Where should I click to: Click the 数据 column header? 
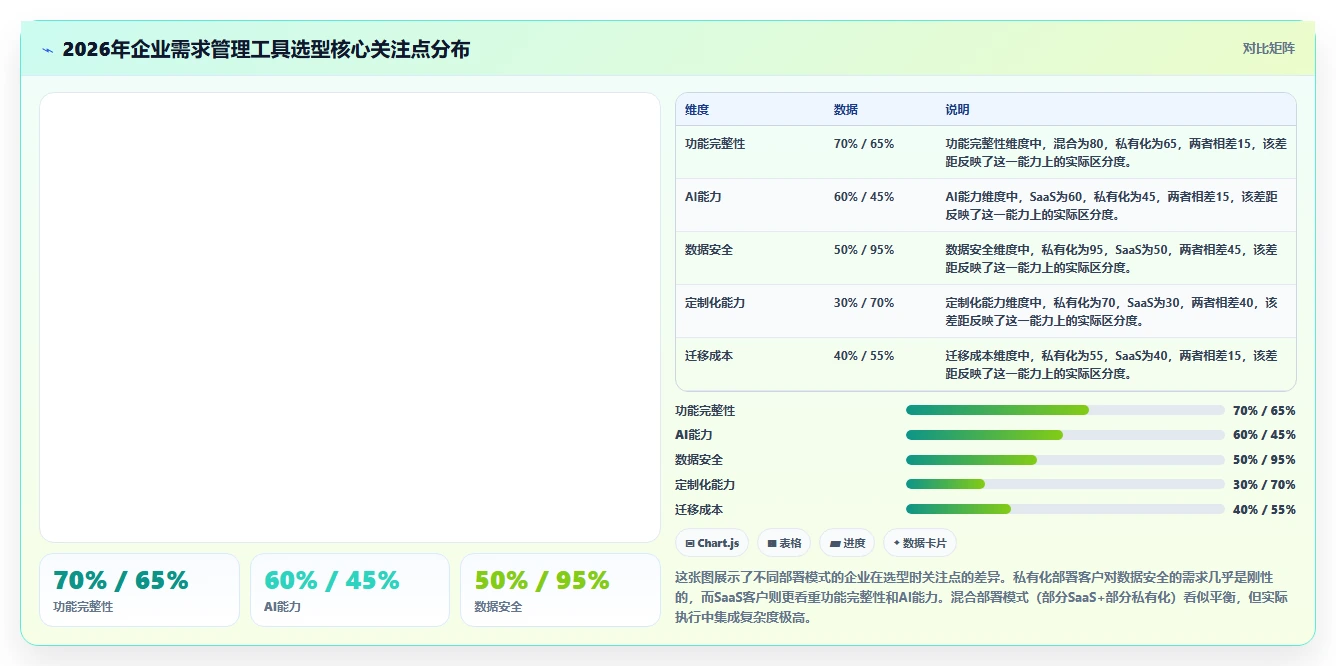846,110
